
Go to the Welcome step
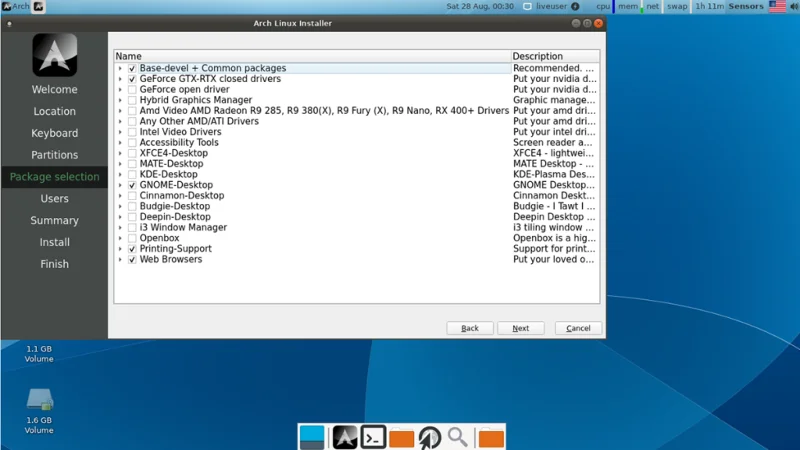point(55,89)
